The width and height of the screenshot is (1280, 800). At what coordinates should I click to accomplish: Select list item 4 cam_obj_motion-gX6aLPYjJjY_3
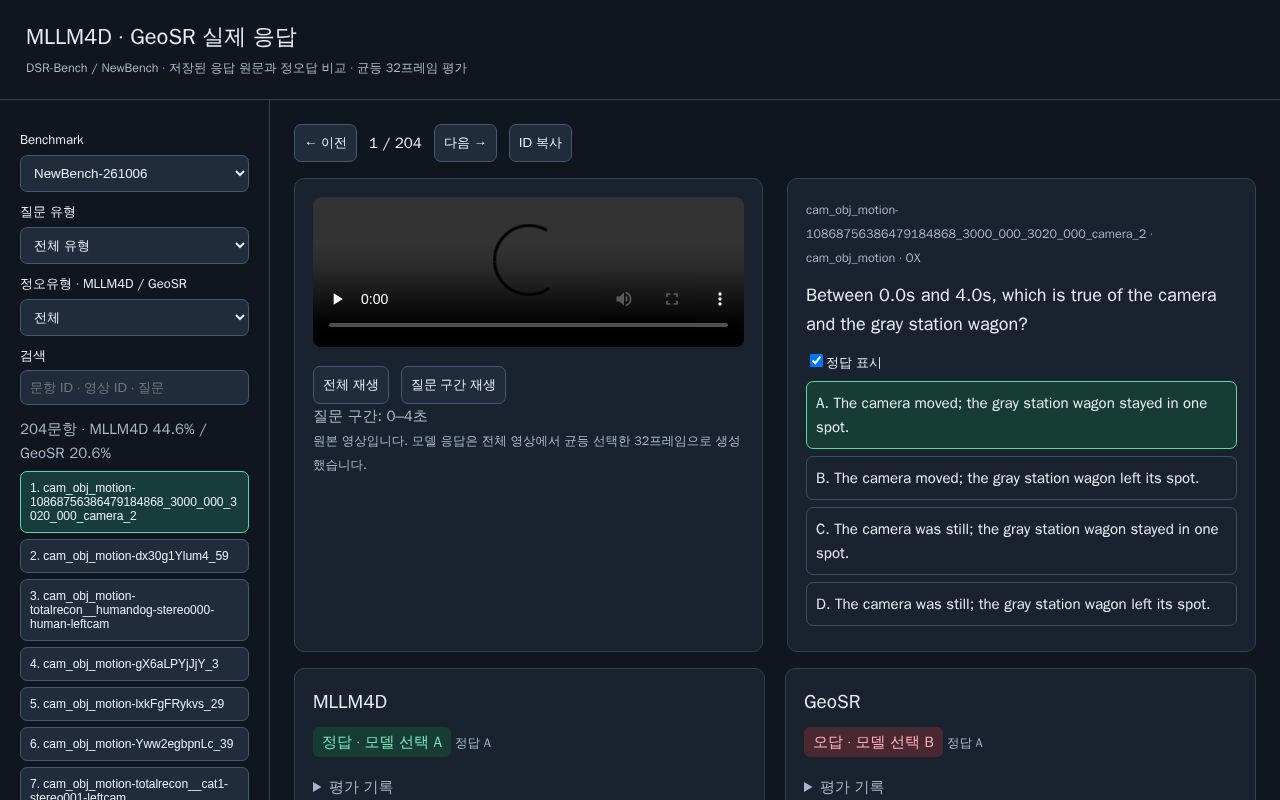[134, 664]
